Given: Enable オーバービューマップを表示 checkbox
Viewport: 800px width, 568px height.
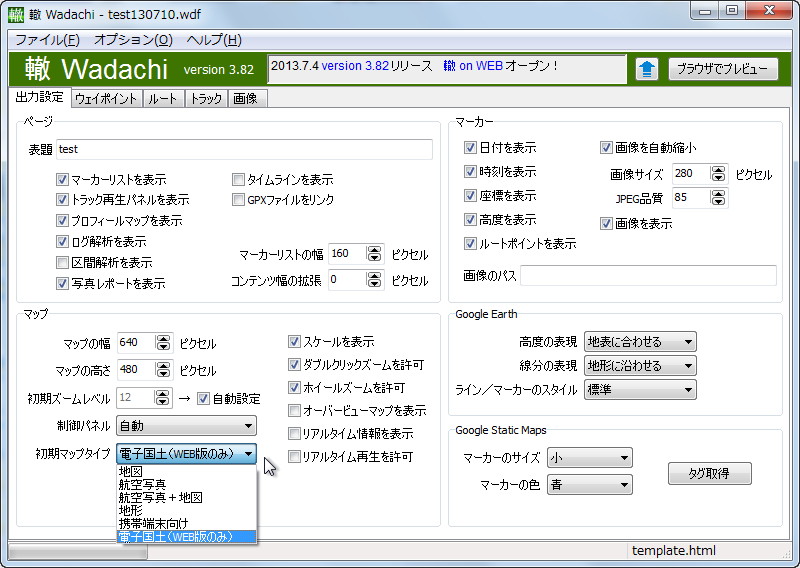Looking at the screenshot, I should pyautogui.click(x=294, y=410).
